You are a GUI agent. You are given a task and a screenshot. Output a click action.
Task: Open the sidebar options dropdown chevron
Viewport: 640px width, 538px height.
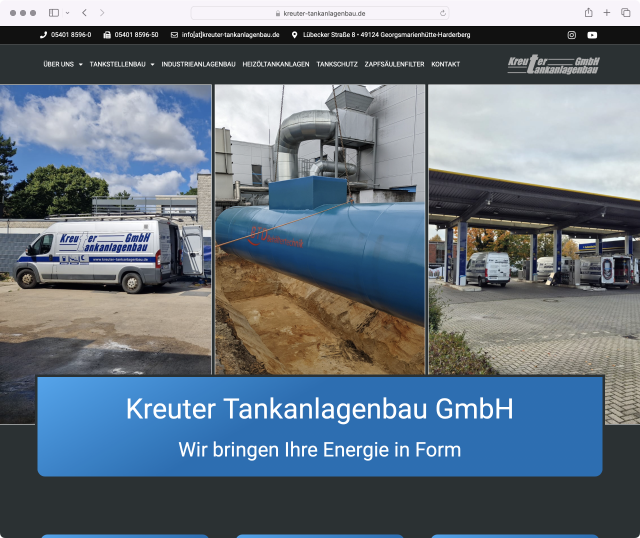(x=68, y=13)
